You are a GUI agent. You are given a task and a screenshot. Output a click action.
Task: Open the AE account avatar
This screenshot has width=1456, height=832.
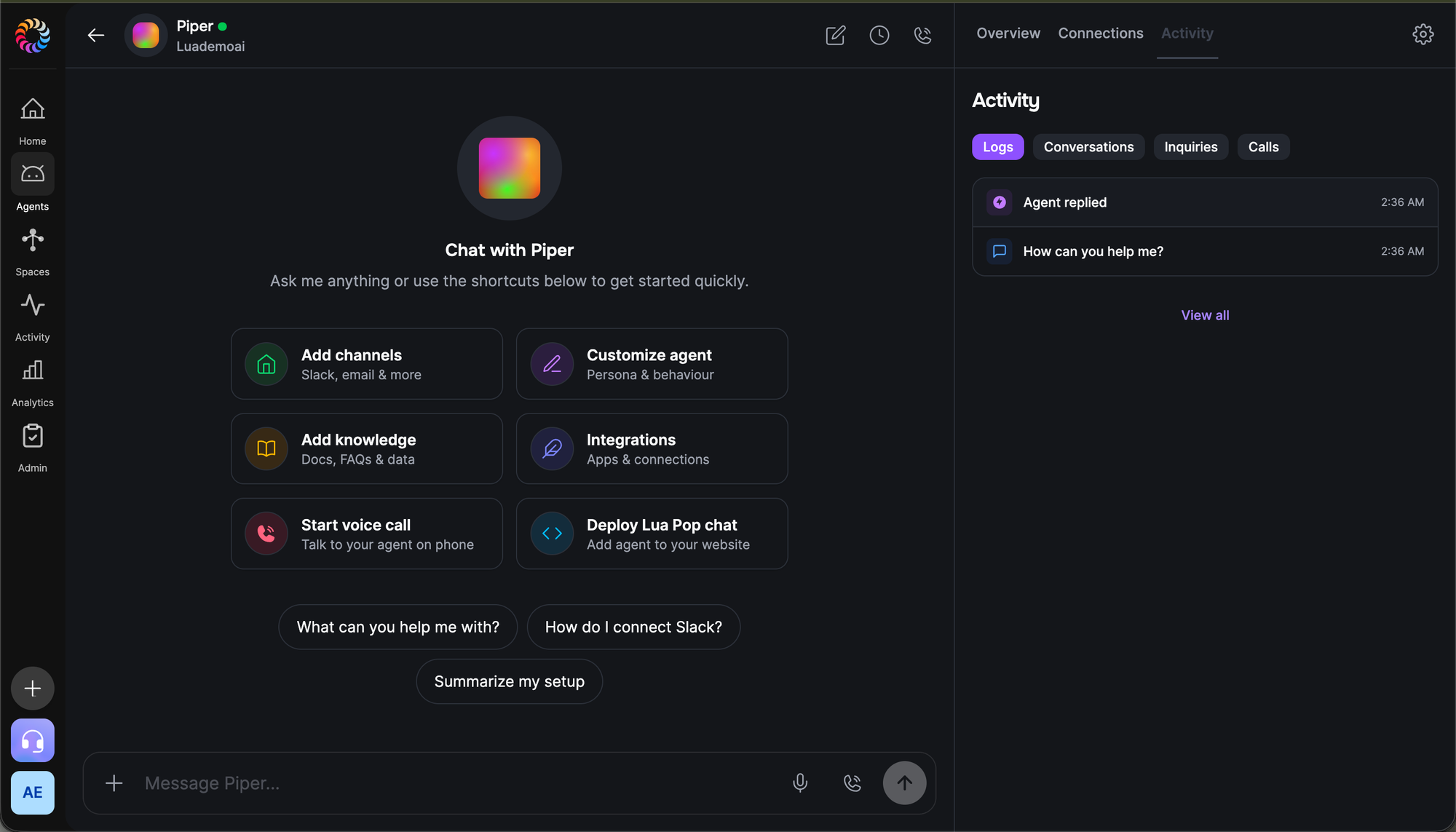click(x=33, y=793)
